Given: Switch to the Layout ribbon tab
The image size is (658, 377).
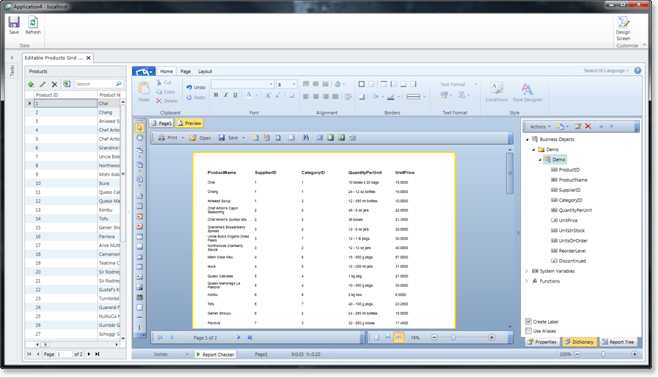Looking at the screenshot, I should (205, 71).
